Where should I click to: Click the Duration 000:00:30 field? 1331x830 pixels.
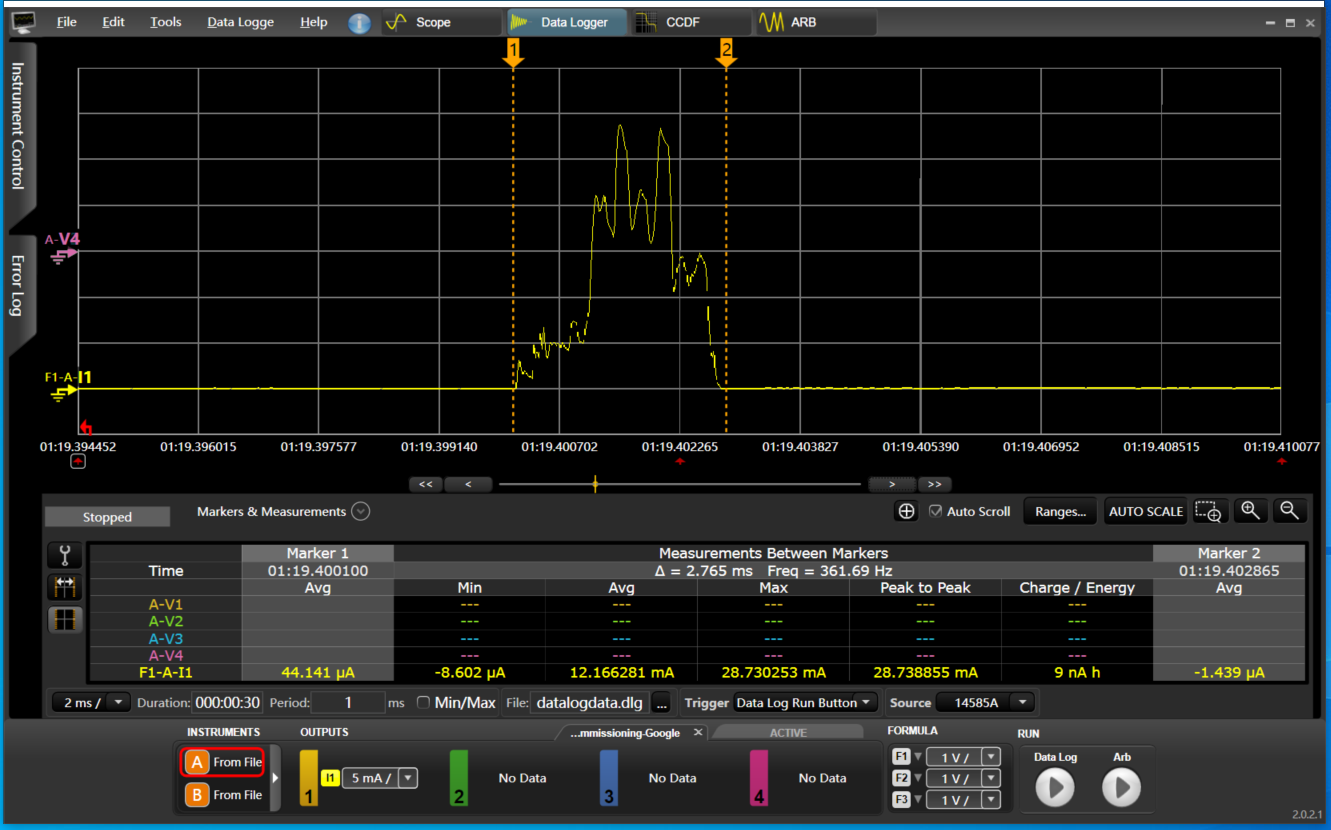(228, 702)
